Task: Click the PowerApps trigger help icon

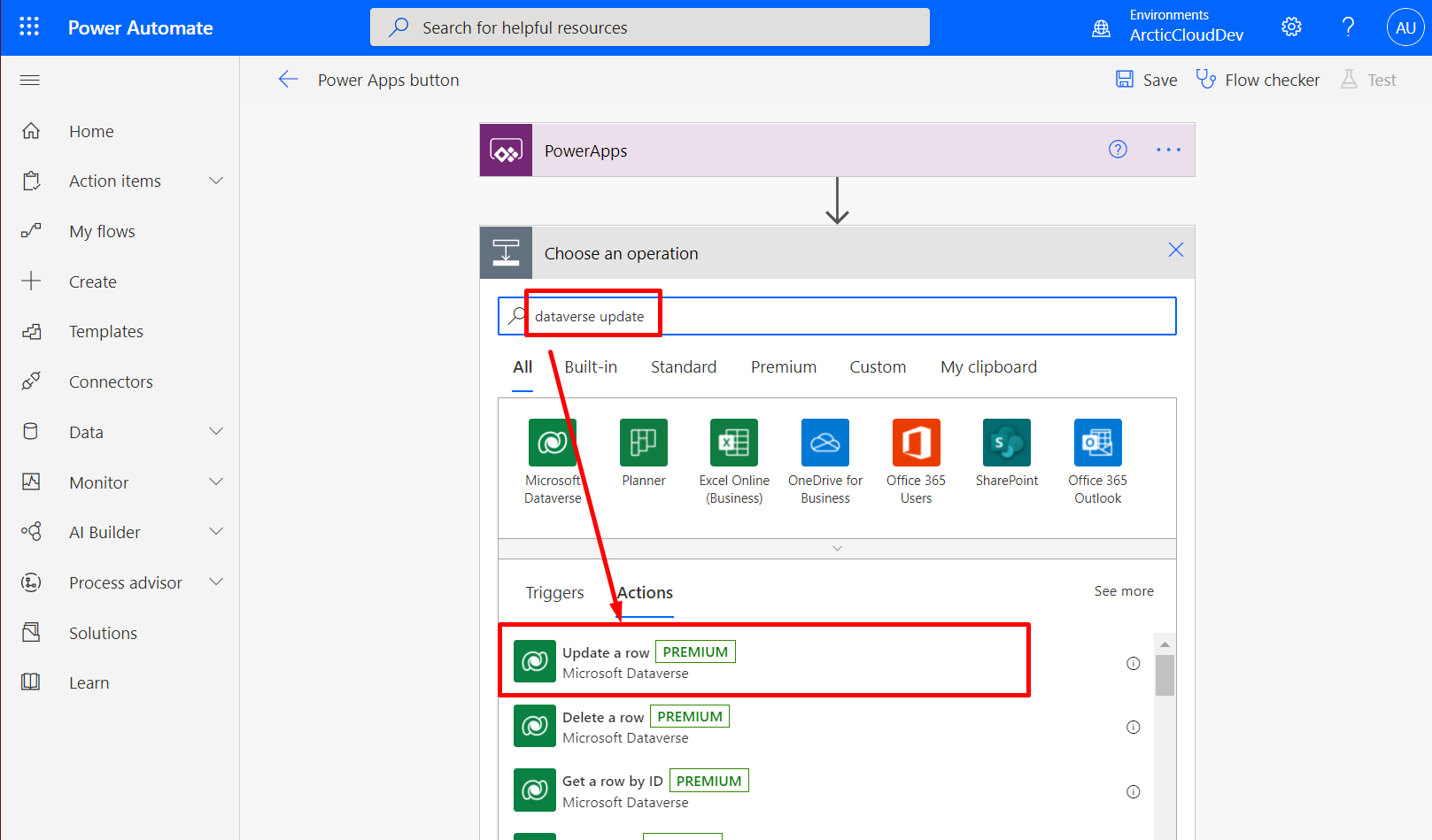Action: point(1119,150)
